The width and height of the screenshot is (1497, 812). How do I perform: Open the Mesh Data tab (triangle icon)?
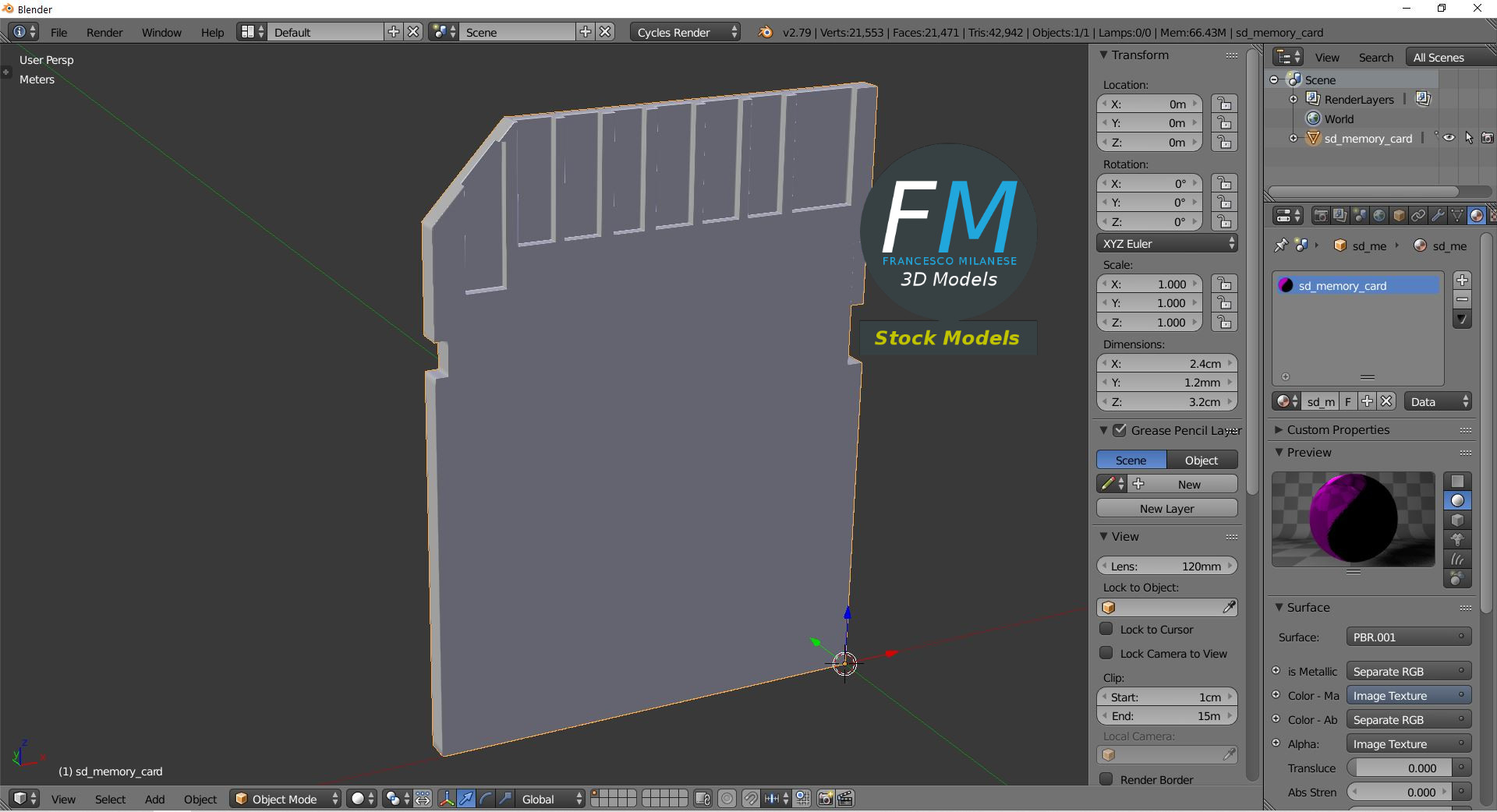point(1457,216)
